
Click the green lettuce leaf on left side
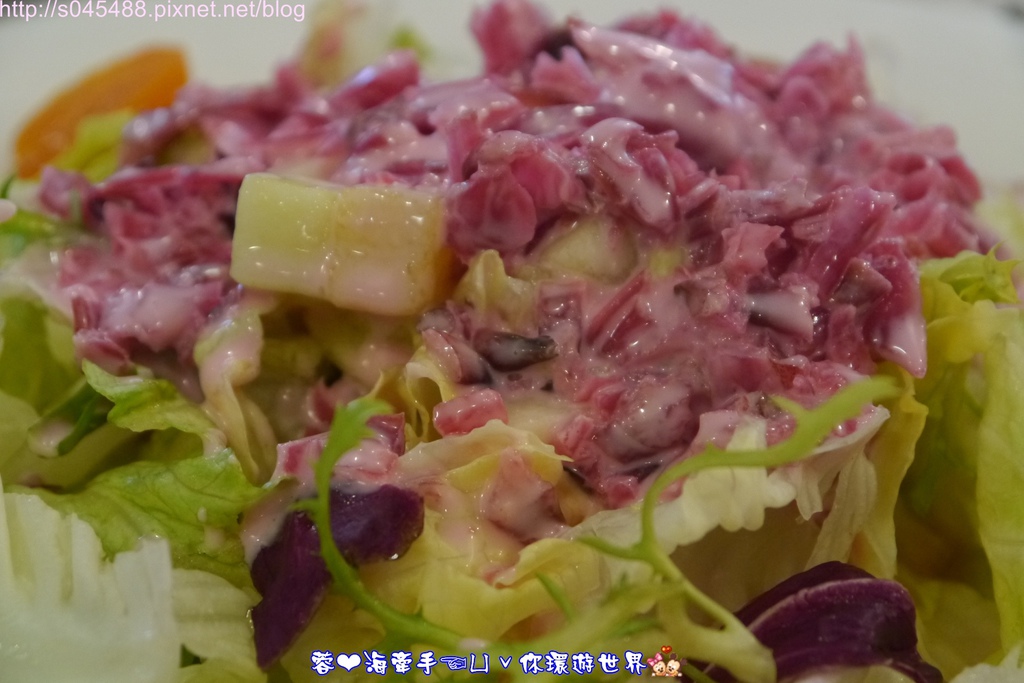coord(150,490)
